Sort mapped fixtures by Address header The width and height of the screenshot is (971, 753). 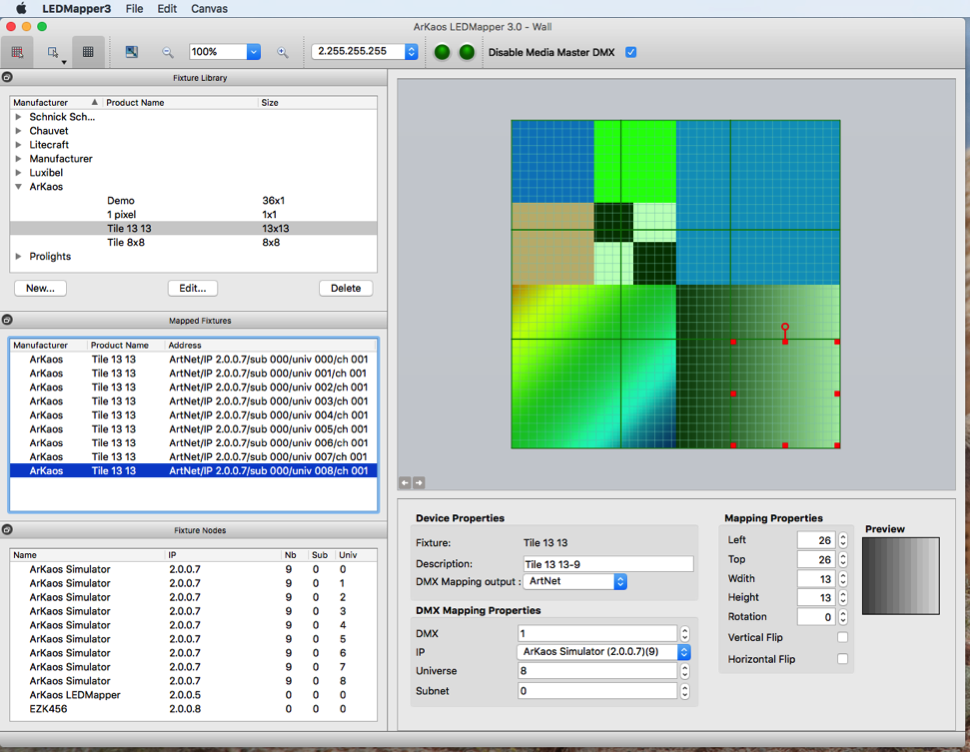pyautogui.click(x=271, y=345)
